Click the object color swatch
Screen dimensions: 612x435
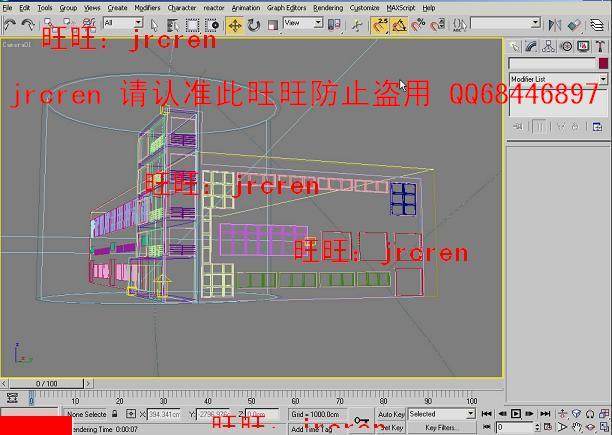[x=603, y=63]
